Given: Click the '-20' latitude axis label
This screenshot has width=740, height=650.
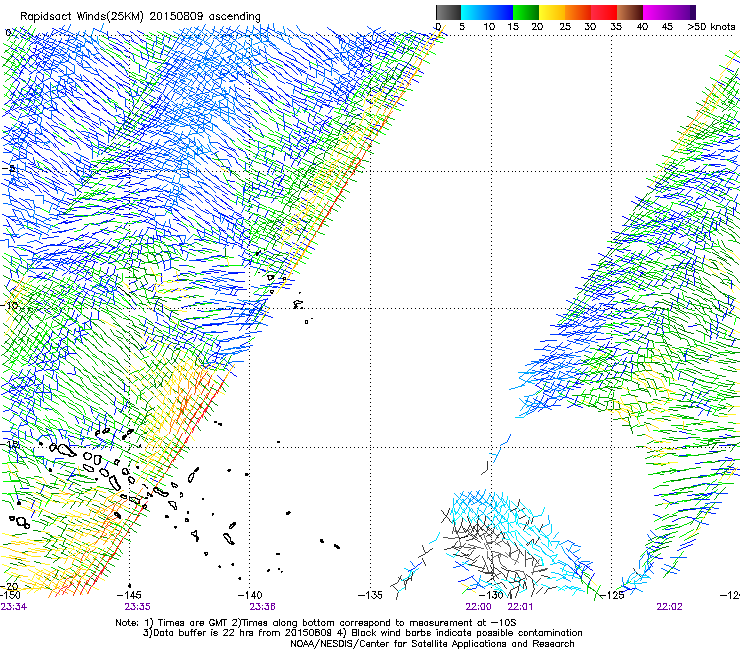Looking at the screenshot, I should (10, 586).
